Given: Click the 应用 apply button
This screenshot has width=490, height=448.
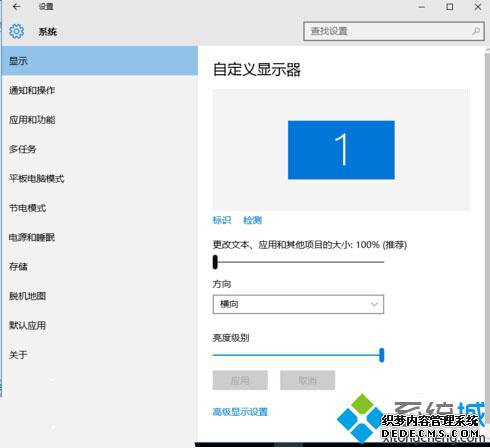Looking at the screenshot, I should pyautogui.click(x=240, y=380).
